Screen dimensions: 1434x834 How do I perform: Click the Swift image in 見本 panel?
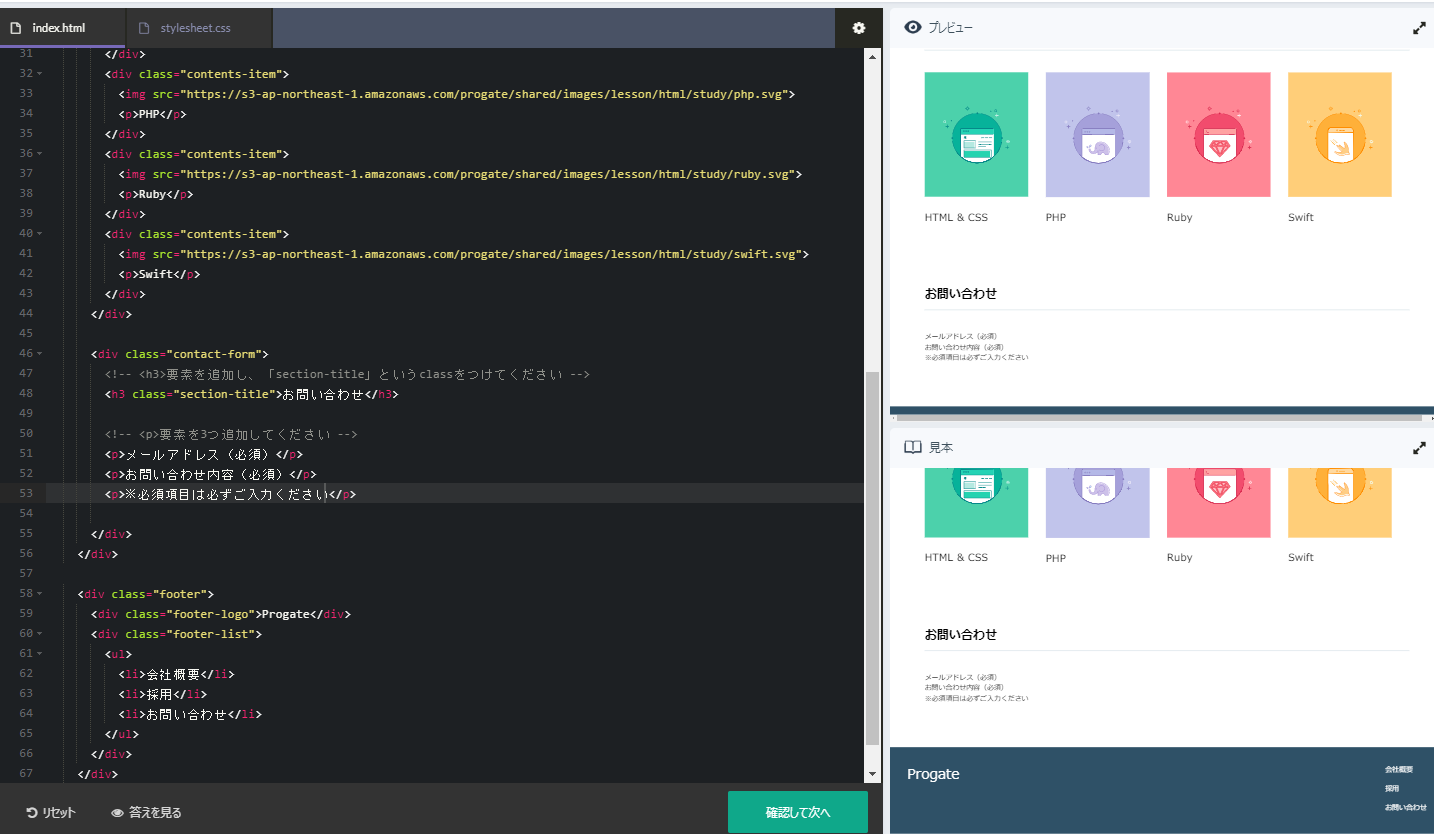click(1339, 502)
